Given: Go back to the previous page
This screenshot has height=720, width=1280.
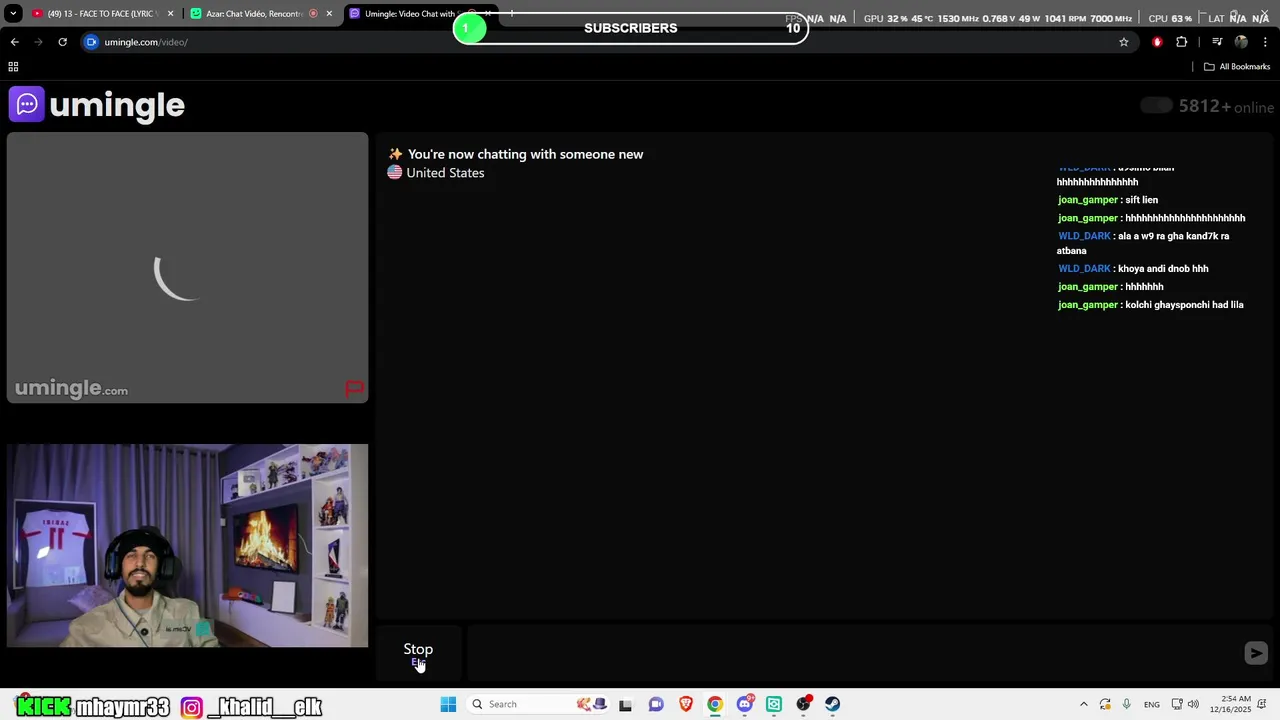Looking at the screenshot, I should (x=14, y=42).
